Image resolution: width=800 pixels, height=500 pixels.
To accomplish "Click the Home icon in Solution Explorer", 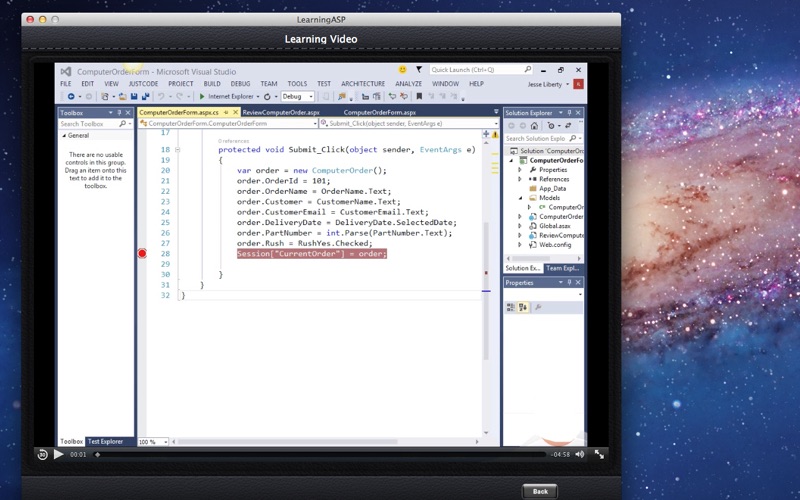I will pos(534,126).
